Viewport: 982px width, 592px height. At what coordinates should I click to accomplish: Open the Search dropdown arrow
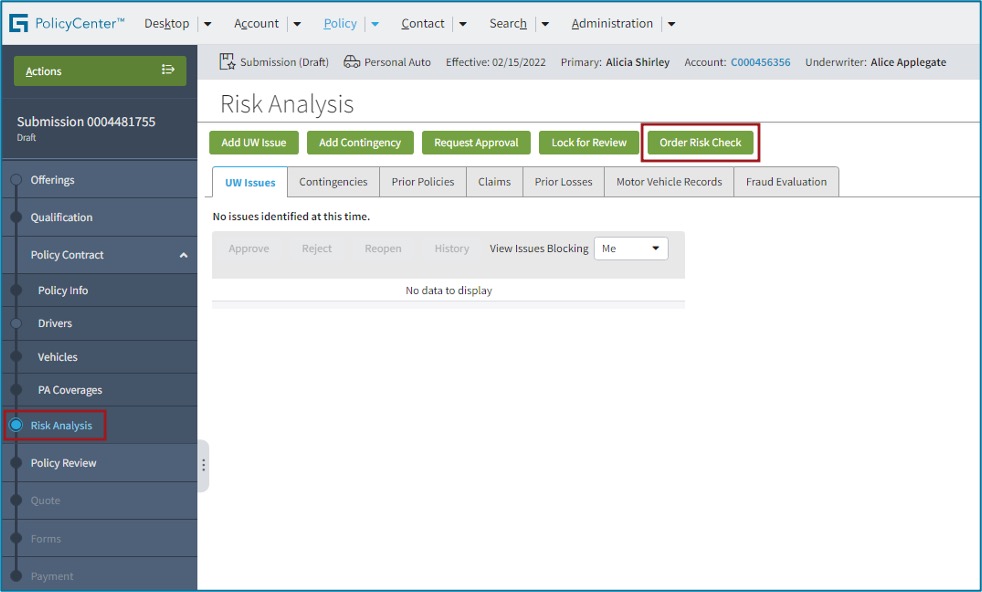click(545, 23)
